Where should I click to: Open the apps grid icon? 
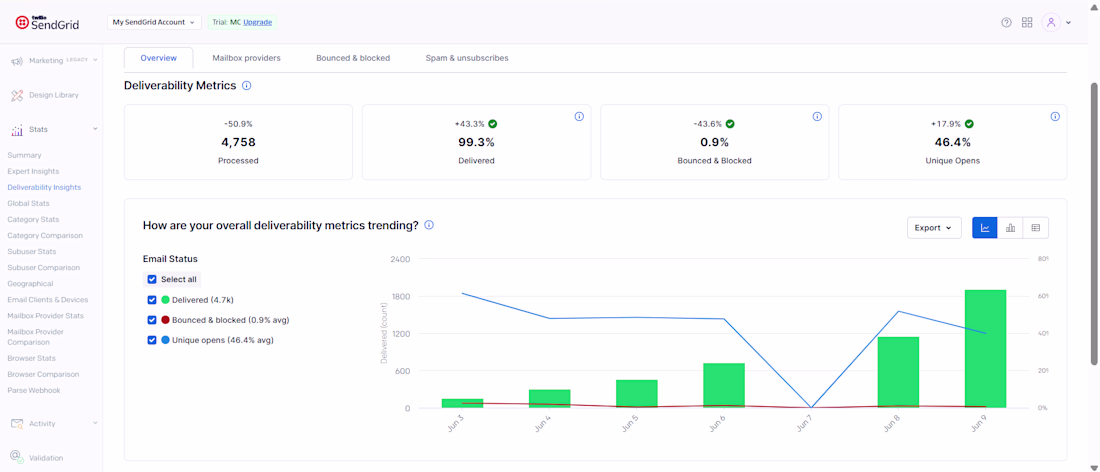1027,22
